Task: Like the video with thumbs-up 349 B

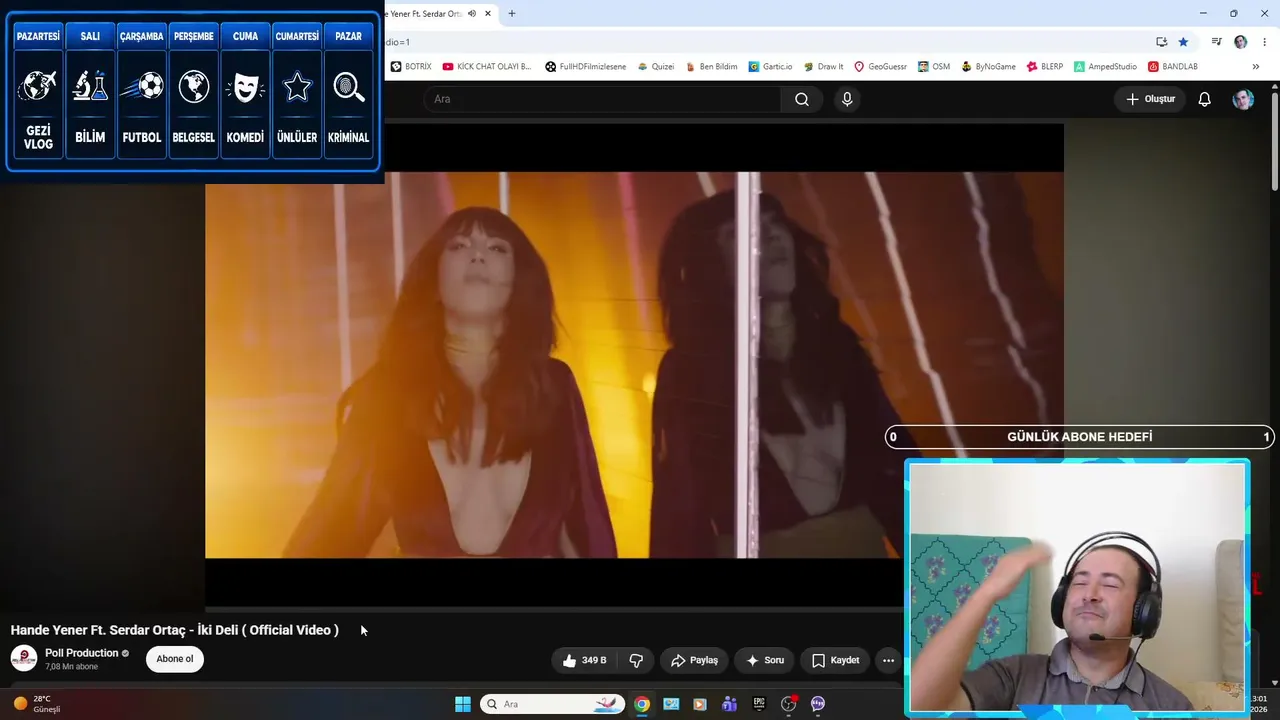Action: [x=585, y=660]
